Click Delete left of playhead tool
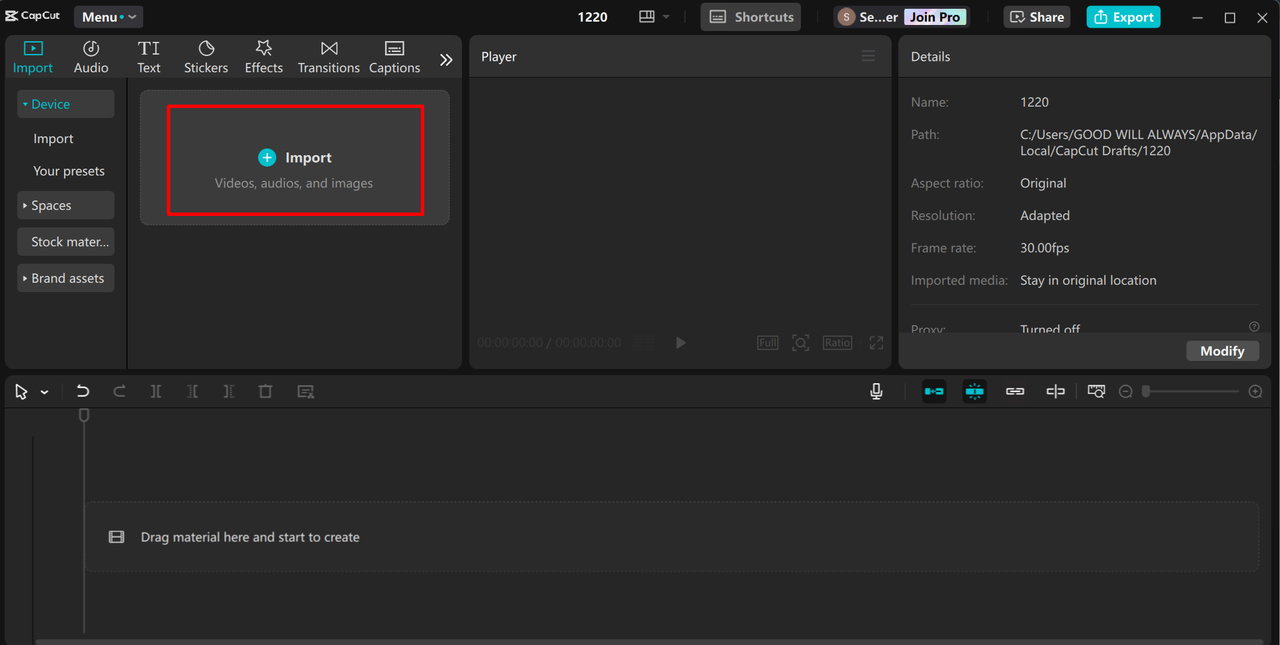This screenshot has height=645, width=1280. (192, 392)
